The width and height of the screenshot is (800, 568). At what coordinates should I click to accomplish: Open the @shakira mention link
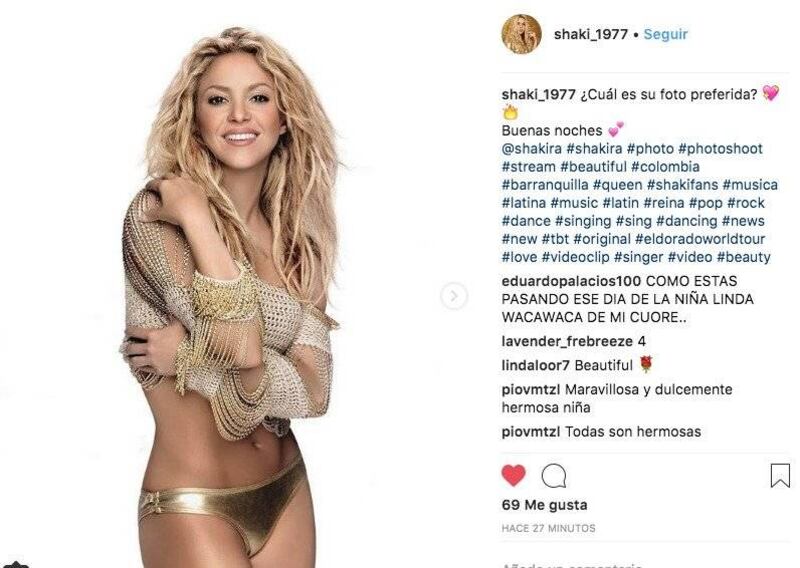(532, 149)
